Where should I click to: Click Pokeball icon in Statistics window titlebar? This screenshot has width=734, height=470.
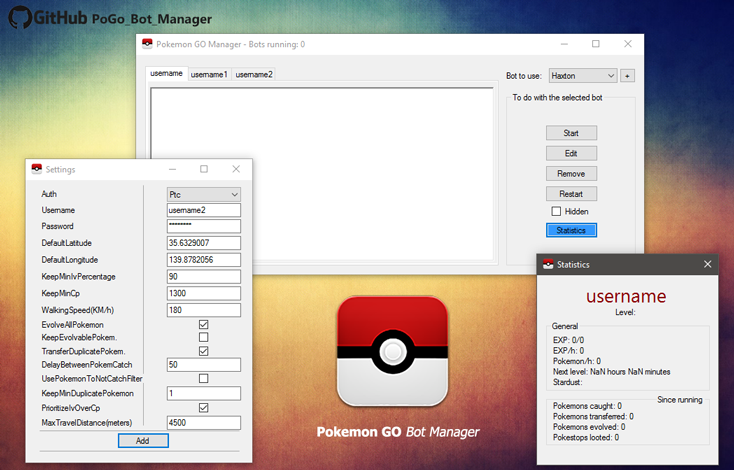click(x=548, y=264)
